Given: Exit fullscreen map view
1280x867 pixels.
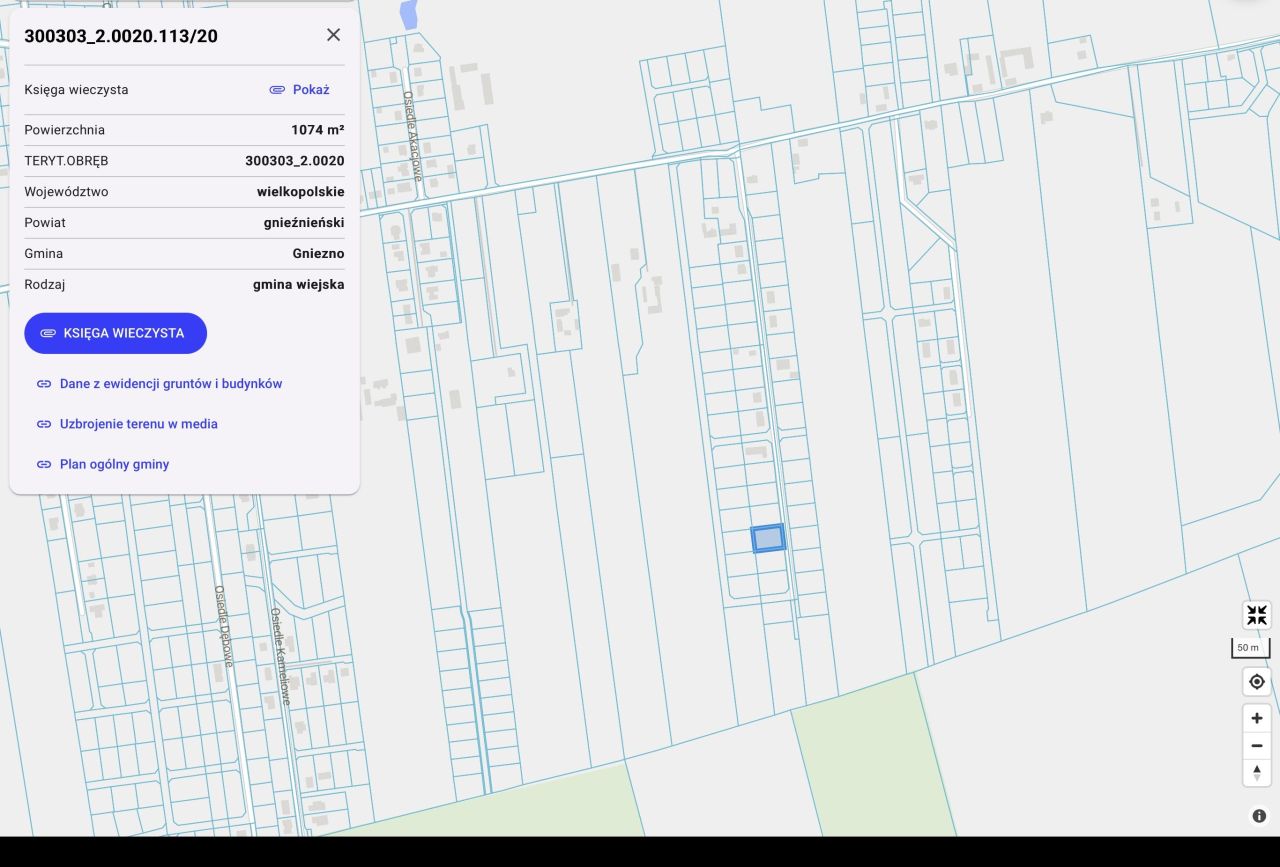Looking at the screenshot, I should point(1257,615).
